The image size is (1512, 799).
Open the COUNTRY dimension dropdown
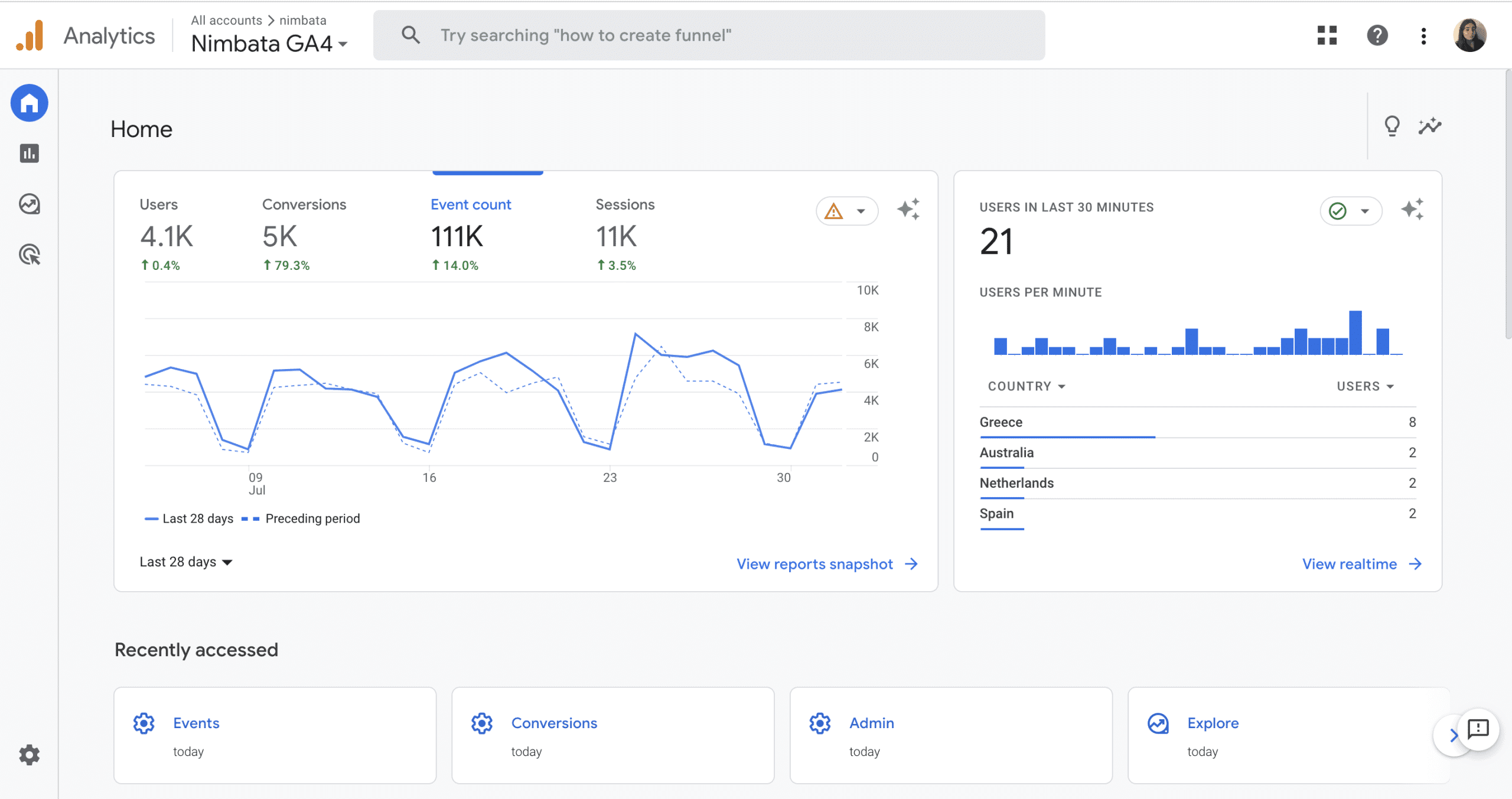[x=1027, y=386]
